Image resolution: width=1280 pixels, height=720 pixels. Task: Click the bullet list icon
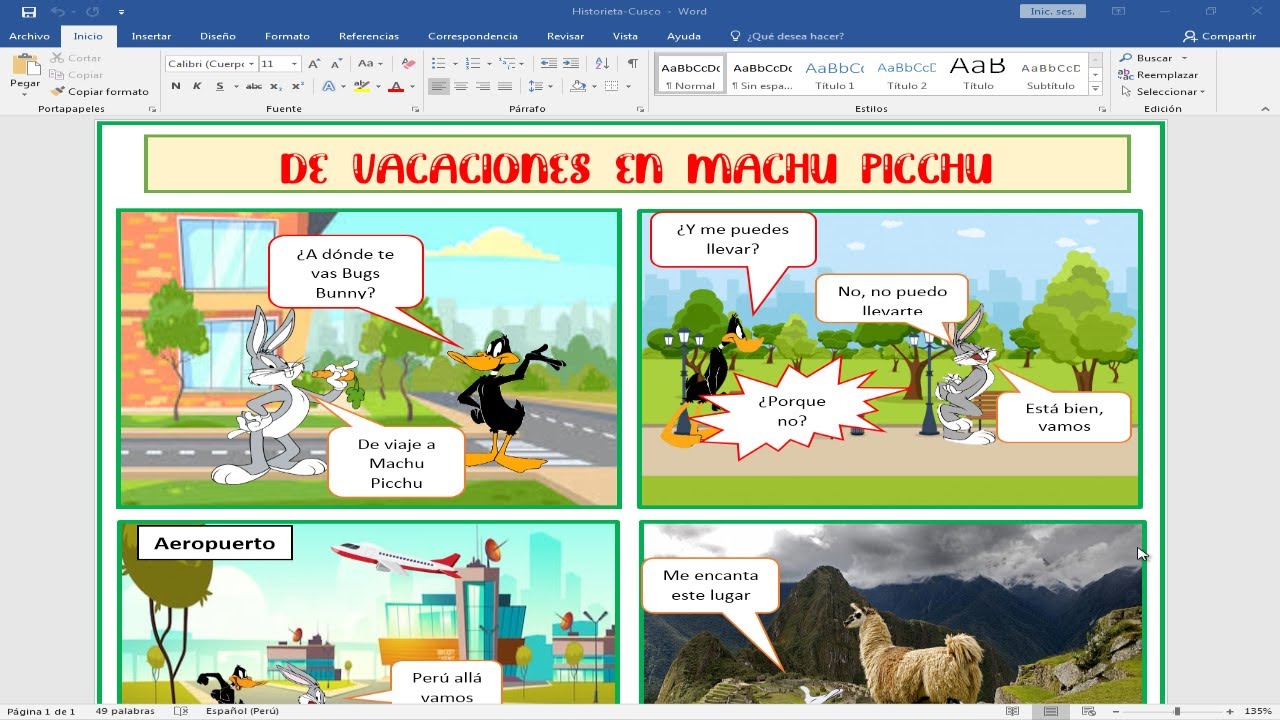coord(438,63)
